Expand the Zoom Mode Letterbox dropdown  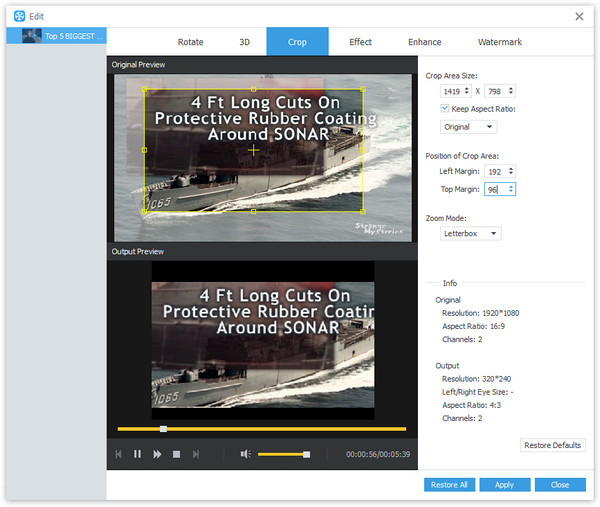(471, 233)
